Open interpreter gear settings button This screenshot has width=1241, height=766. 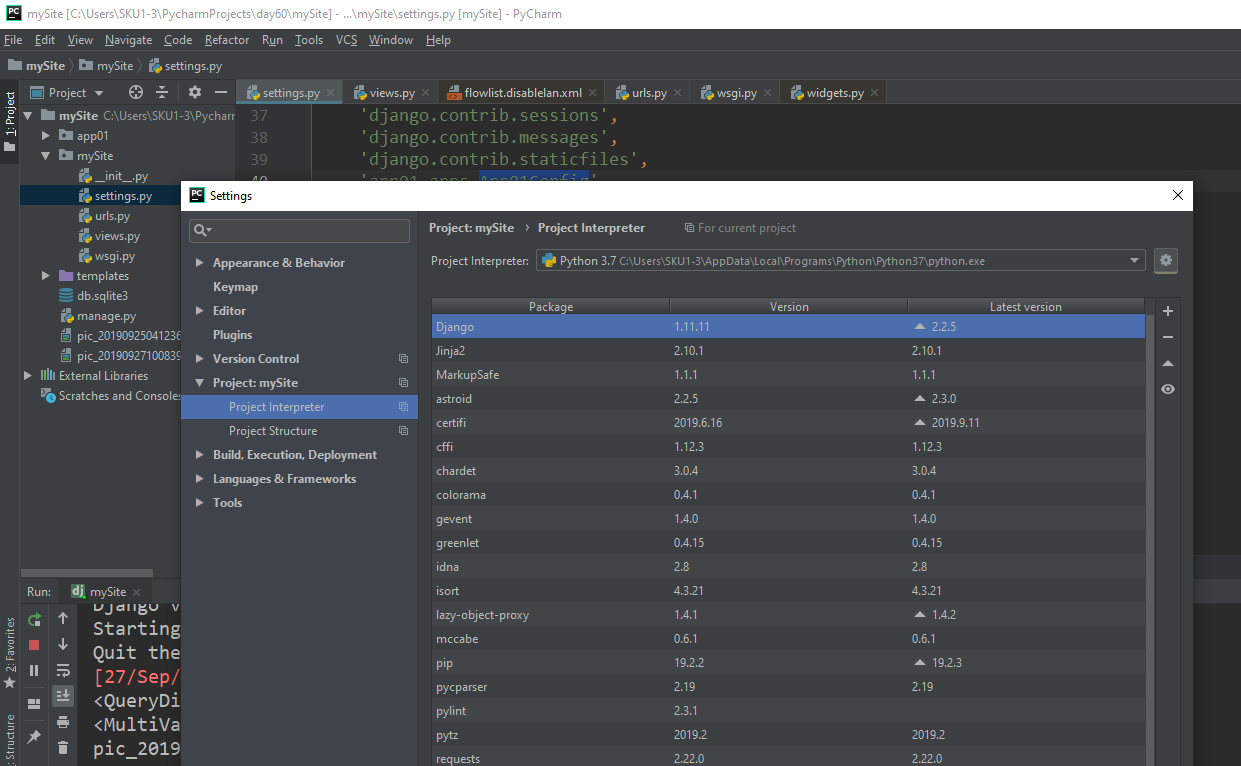pos(1166,261)
